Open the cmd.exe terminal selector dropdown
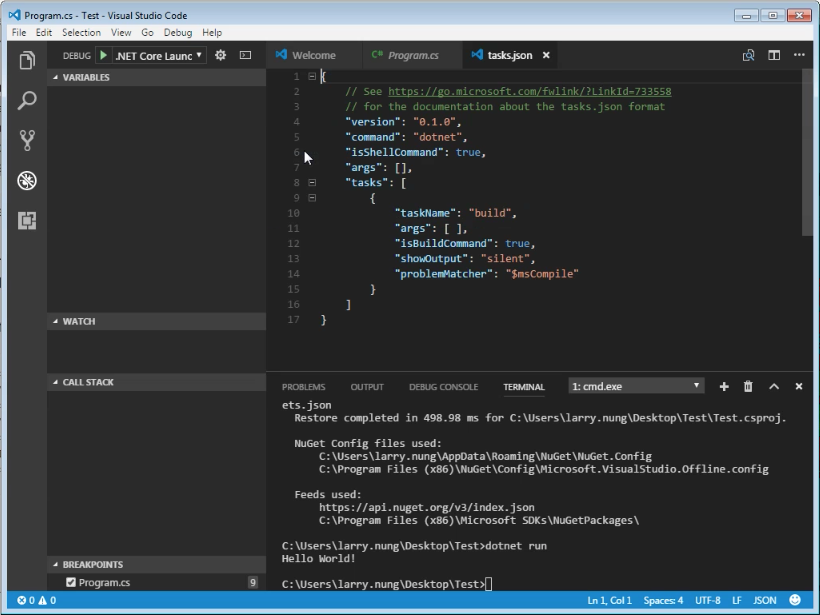820x615 pixels. [x=636, y=386]
